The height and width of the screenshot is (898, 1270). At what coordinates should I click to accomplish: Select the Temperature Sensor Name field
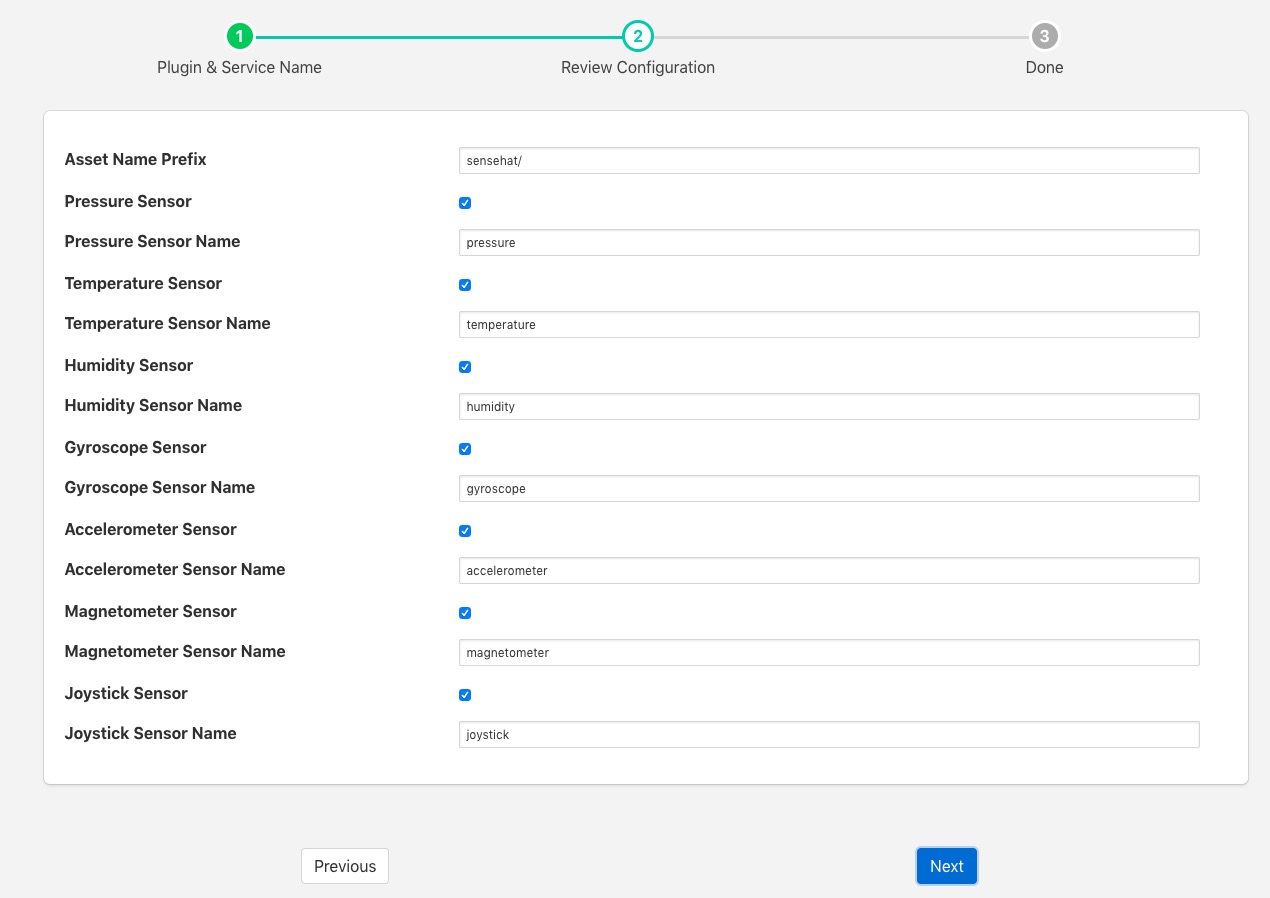click(828, 325)
